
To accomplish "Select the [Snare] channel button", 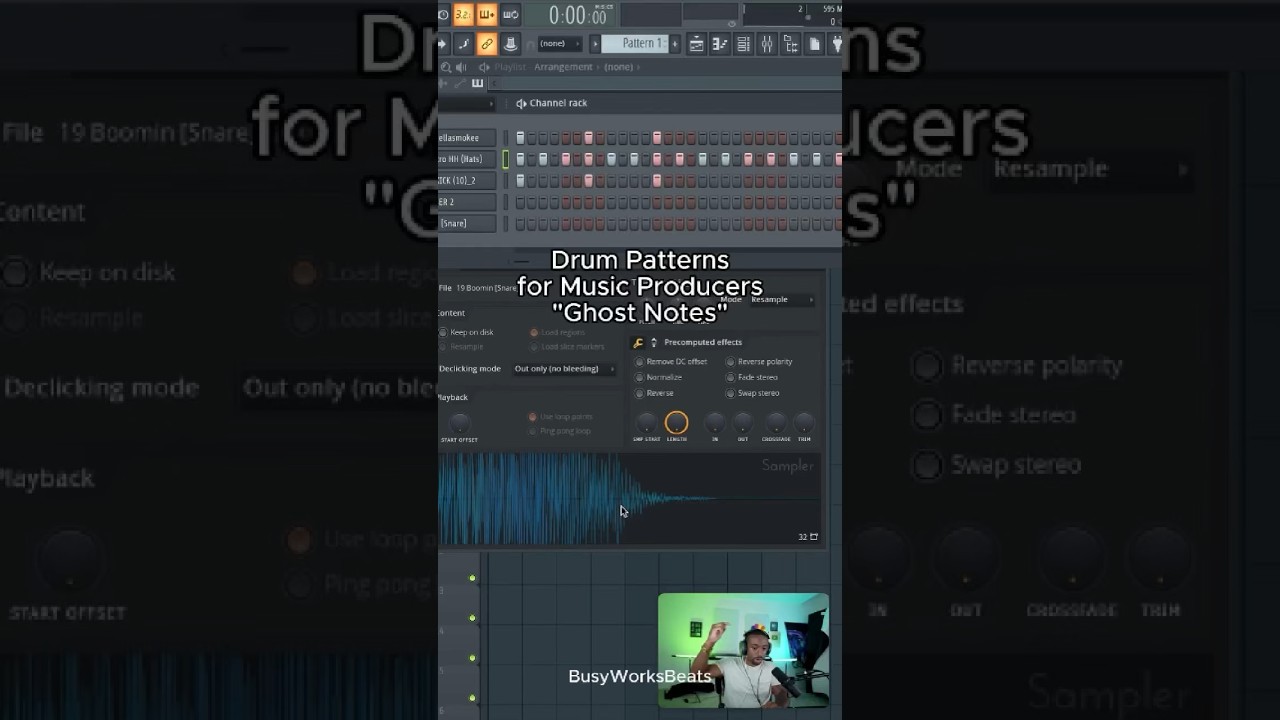I will tap(466, 224).
